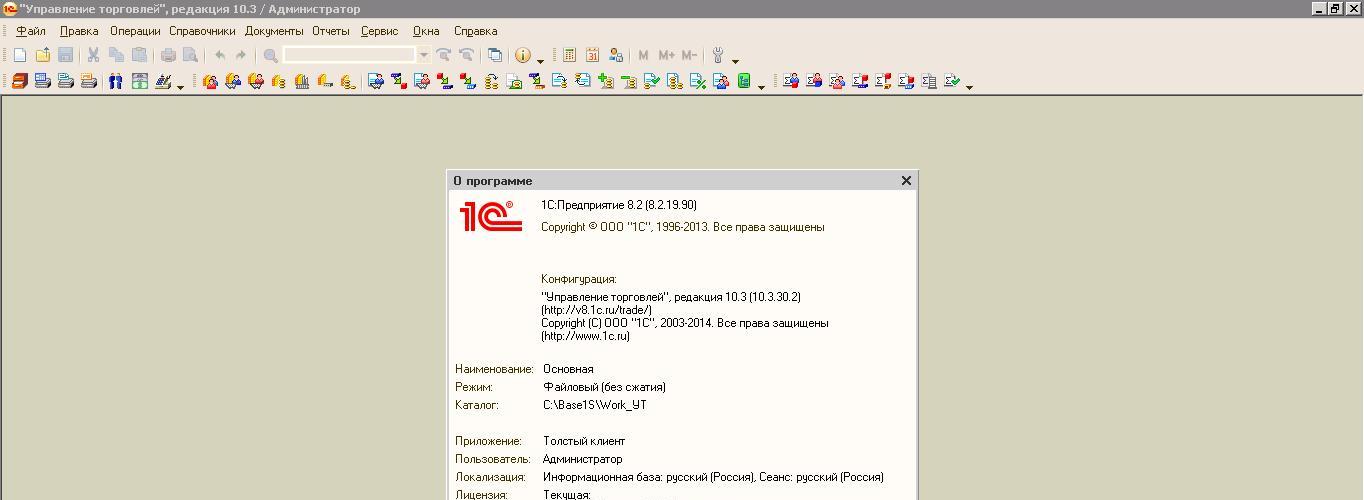Click the Find previous icon
Screen dimensions: 1364x500
coord(466,55)
